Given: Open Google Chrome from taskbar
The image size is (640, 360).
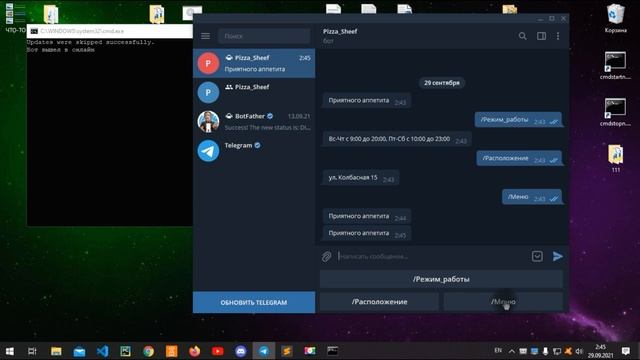Looking at the screenshot, I should coord(149,351).
